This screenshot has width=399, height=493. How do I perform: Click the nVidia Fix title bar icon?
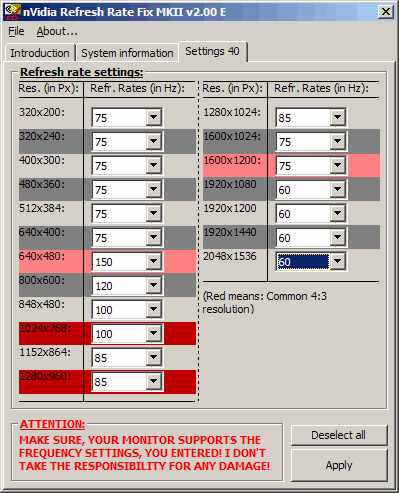[13, 12]
